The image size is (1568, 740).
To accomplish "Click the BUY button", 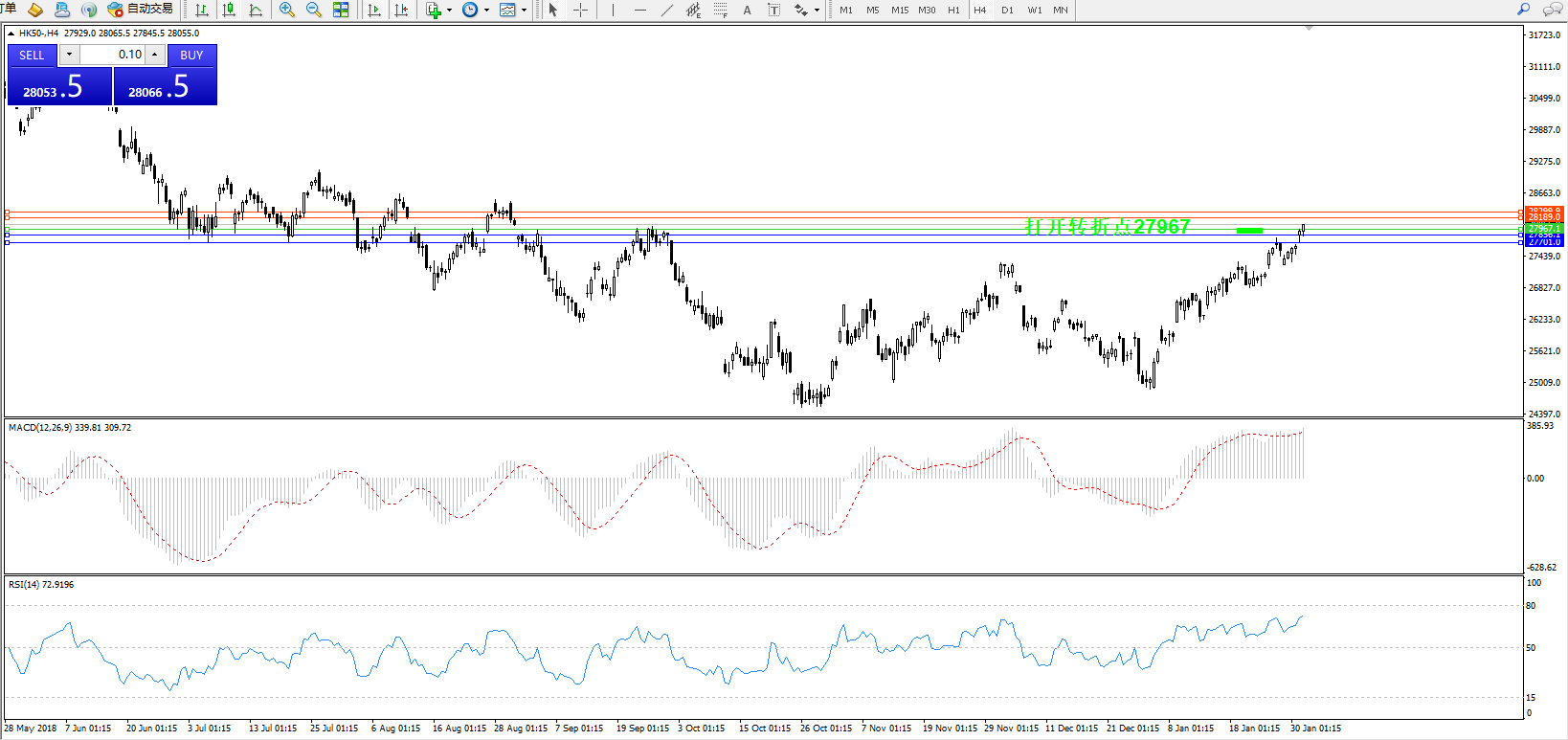I will [191, 56].
